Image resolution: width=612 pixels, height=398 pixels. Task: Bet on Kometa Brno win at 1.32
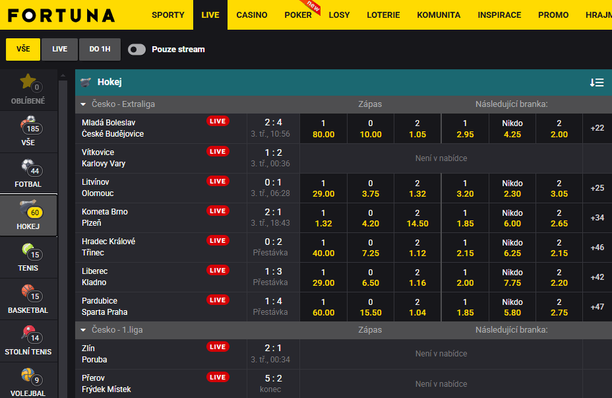tap(323, 218)
